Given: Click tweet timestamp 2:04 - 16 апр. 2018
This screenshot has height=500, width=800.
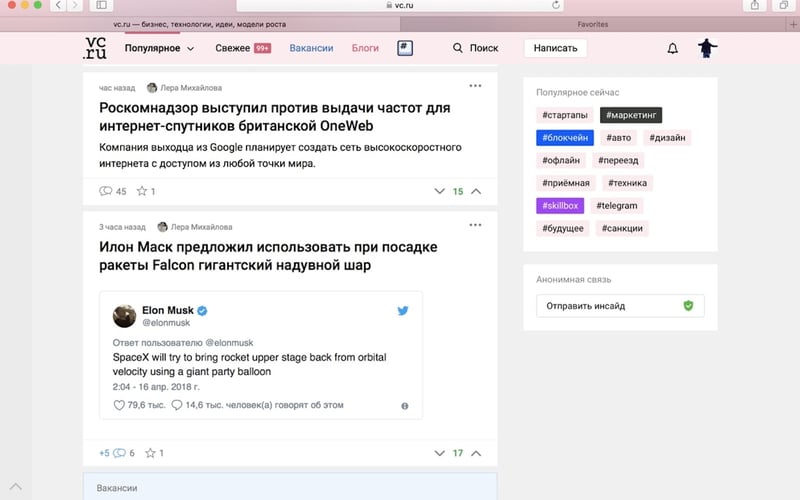Looking at the screenshot, I should (x=156, y=387).
